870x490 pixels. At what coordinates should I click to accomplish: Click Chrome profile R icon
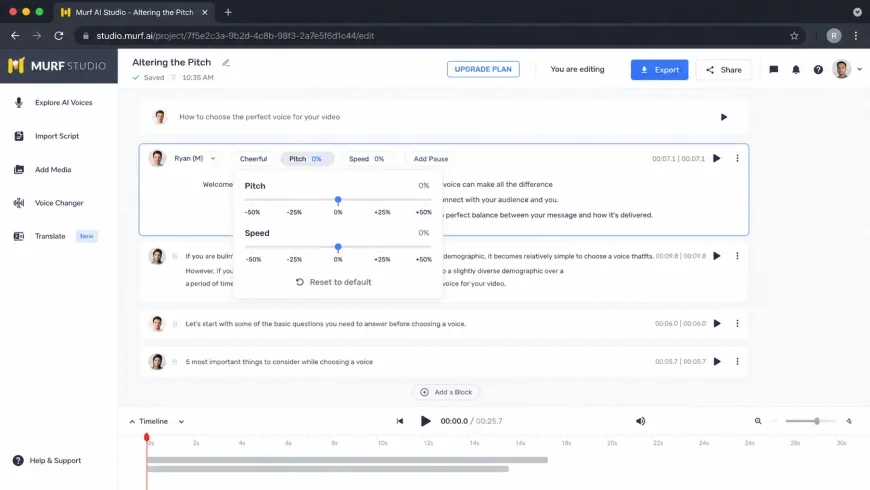pyautogui.click(x=833, y=36)
